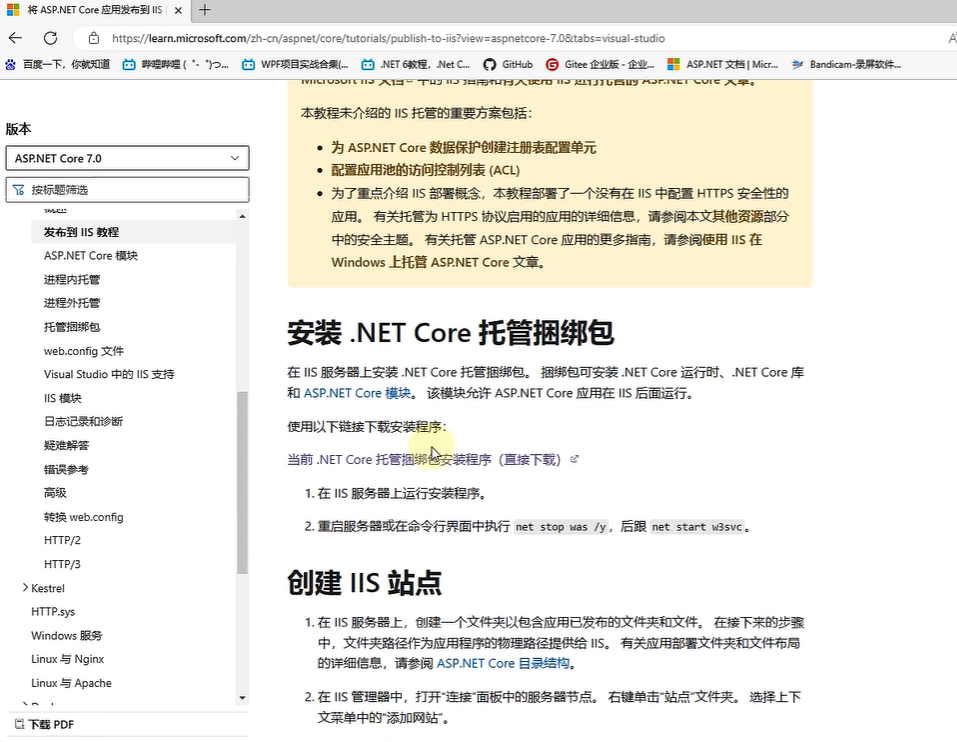Open ASP.NET Core 模块 sidebar entry
This screenshot has width=957, height=742.
[x=90, y=256]
